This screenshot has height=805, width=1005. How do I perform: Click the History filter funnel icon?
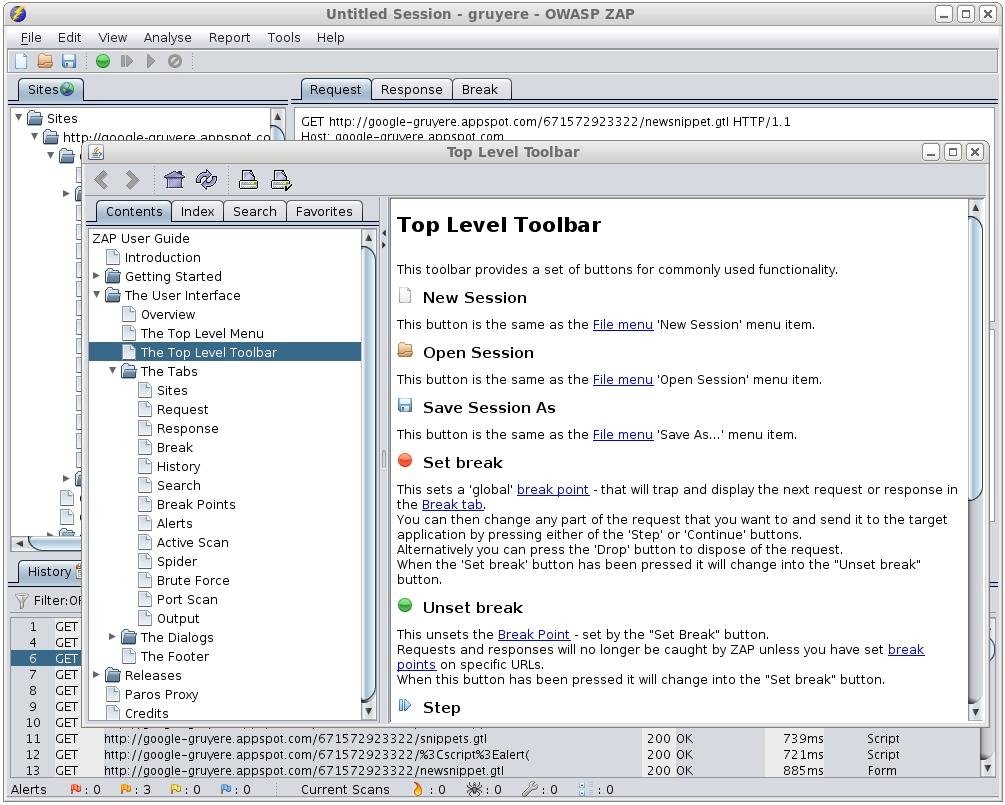[22, 601]
